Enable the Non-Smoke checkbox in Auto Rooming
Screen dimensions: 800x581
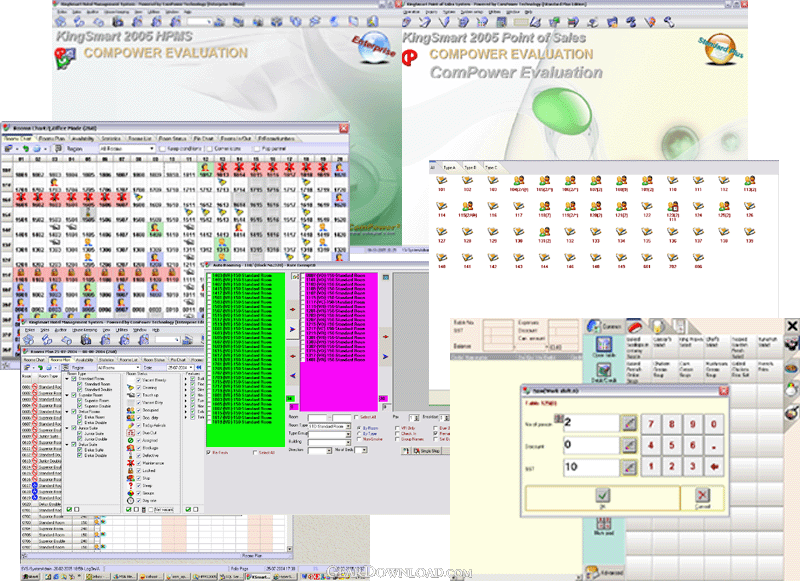359,439
